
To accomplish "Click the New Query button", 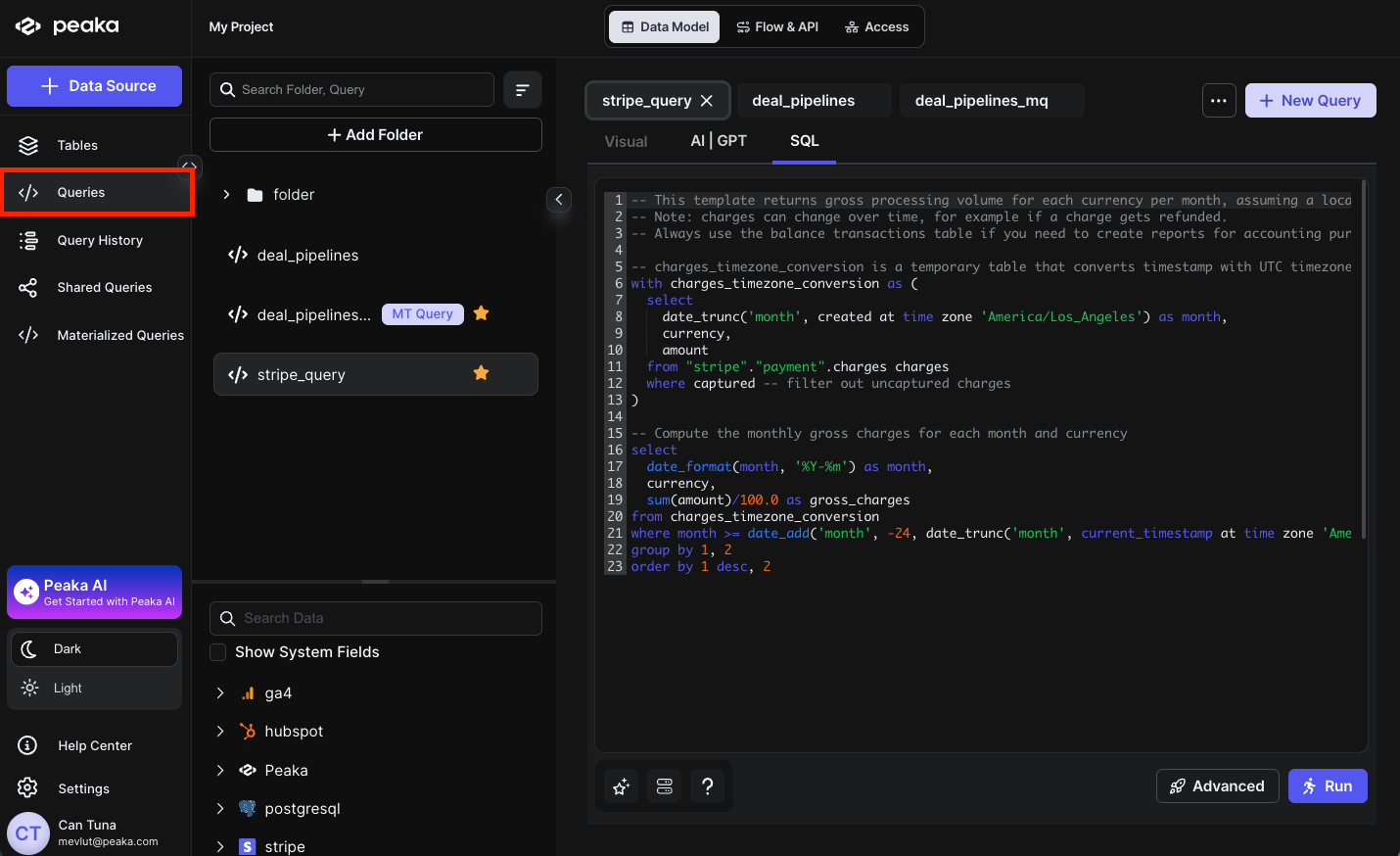I will pyautogui.click(x=1309, y=101).
